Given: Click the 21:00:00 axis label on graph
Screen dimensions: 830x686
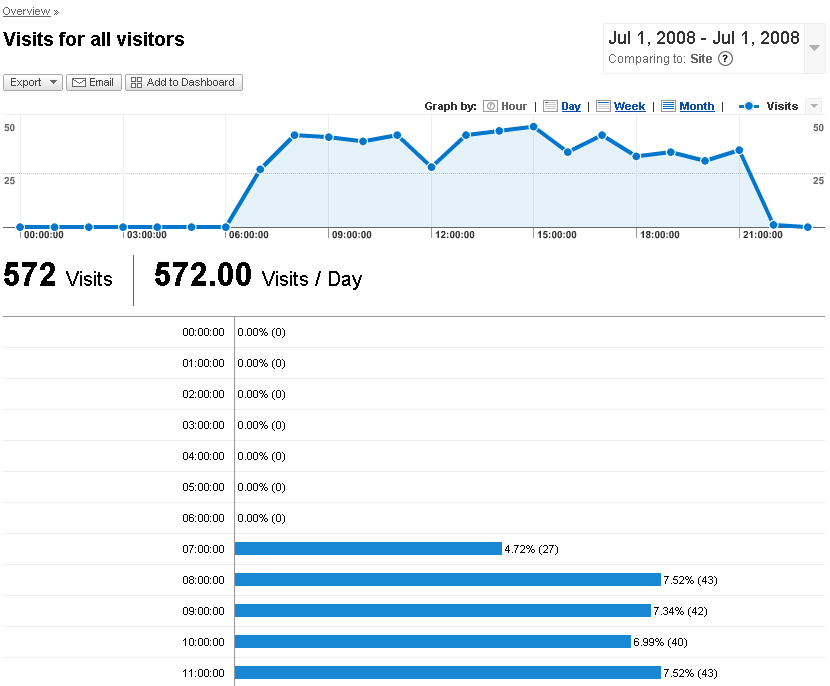Looking at the screenshot, I should (x=762, y=235).
